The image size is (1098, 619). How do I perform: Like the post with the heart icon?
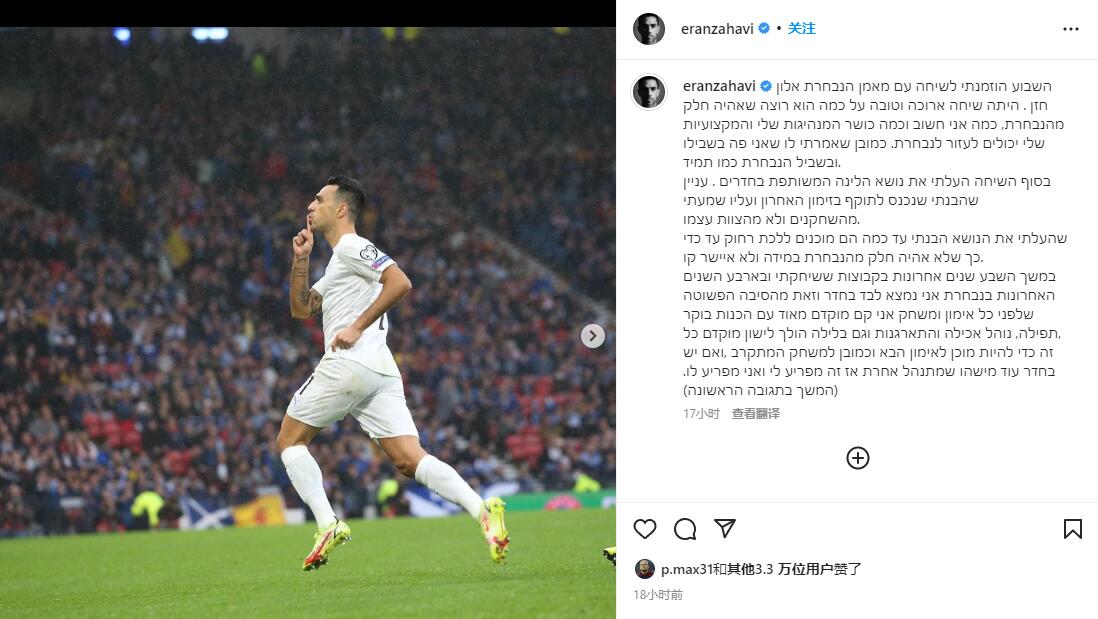[644, 529]
